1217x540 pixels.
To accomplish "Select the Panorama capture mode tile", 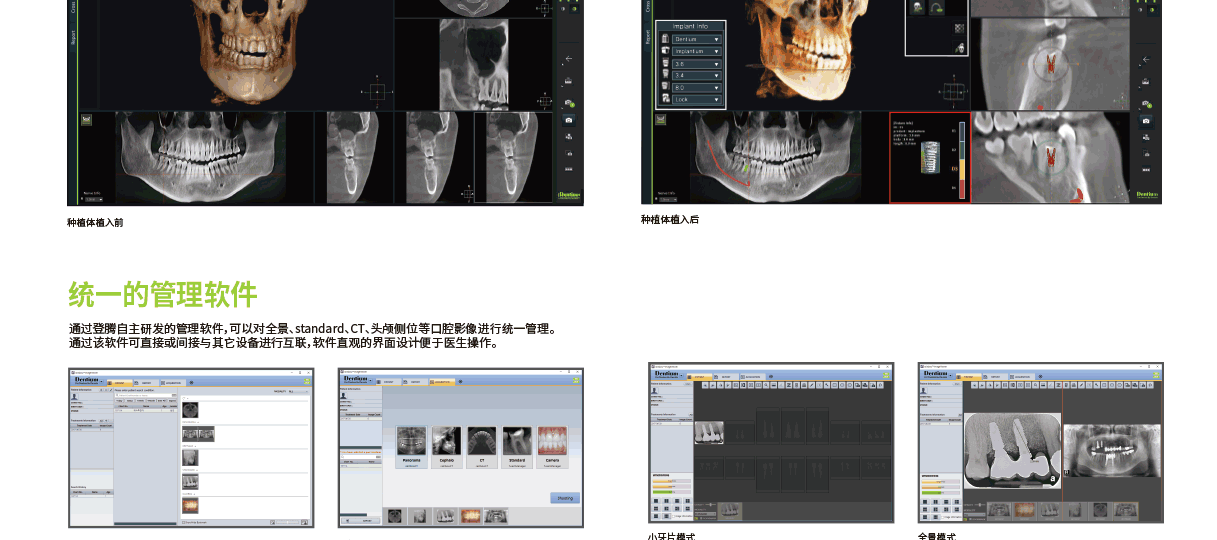I will (x=411, y=446).
